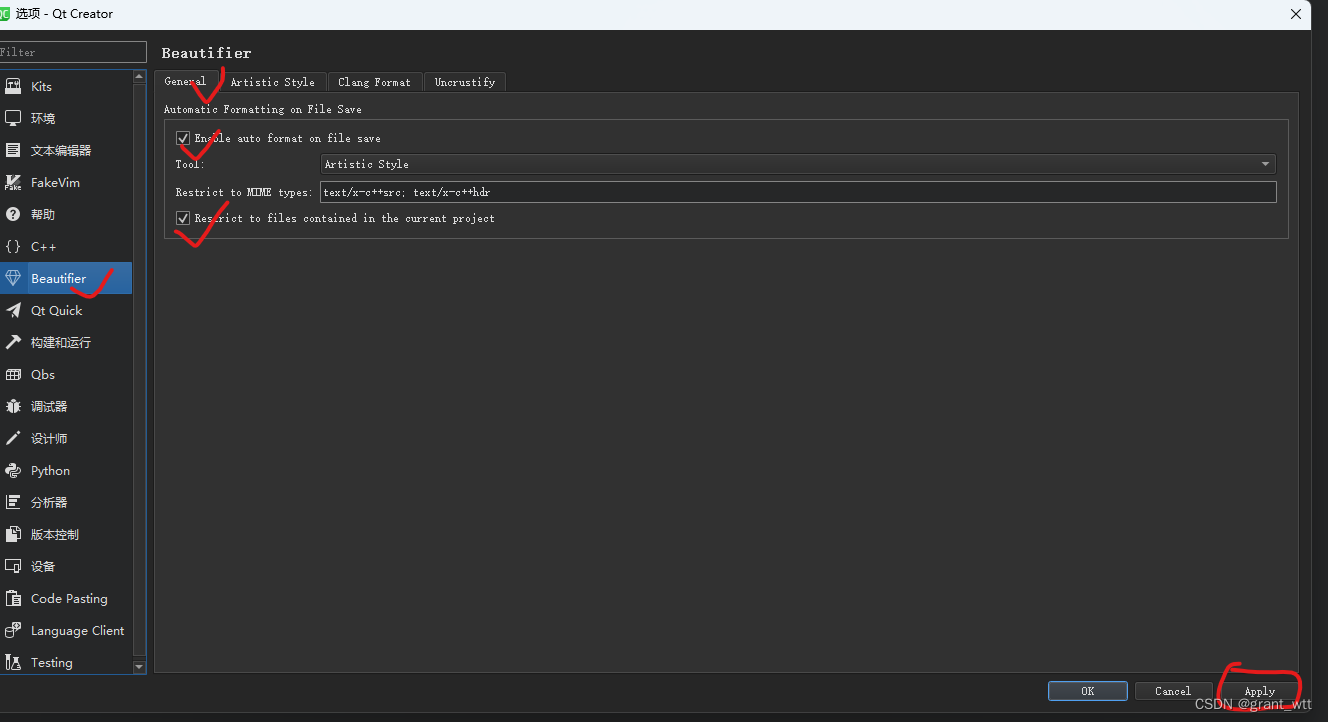This screenshot has height=722, width=1328.
Task: Select the Language Client label
Action: point(78,631)
